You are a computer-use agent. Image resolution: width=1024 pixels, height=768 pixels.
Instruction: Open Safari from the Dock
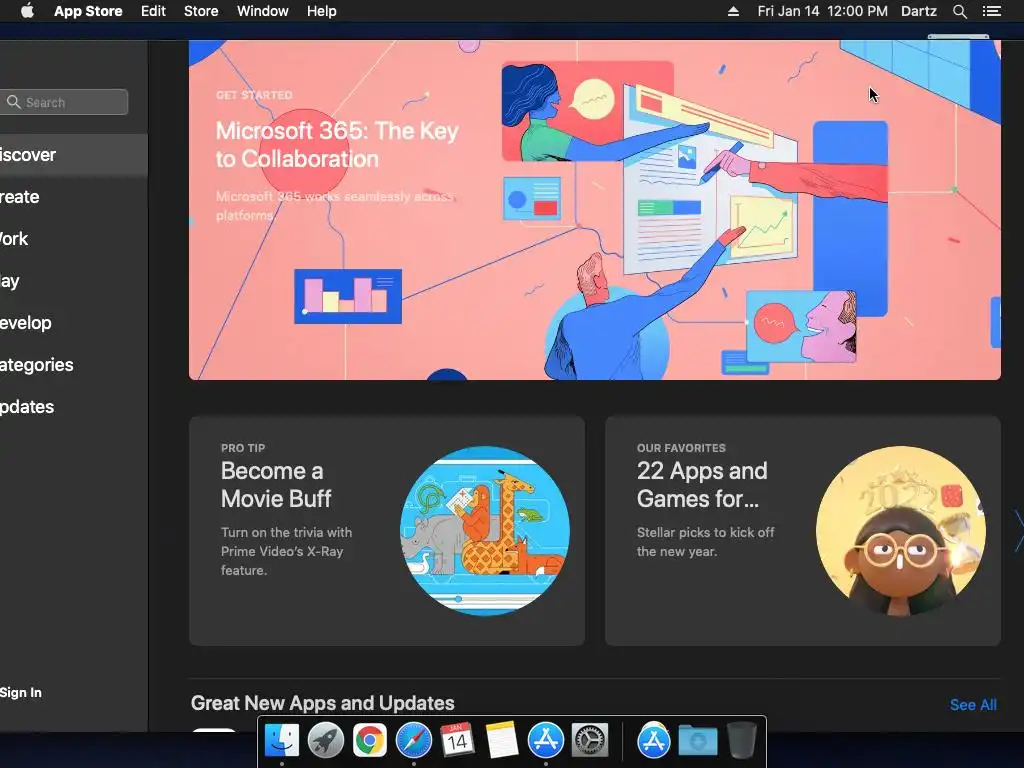pyautogui.click(x=413, y=741)
